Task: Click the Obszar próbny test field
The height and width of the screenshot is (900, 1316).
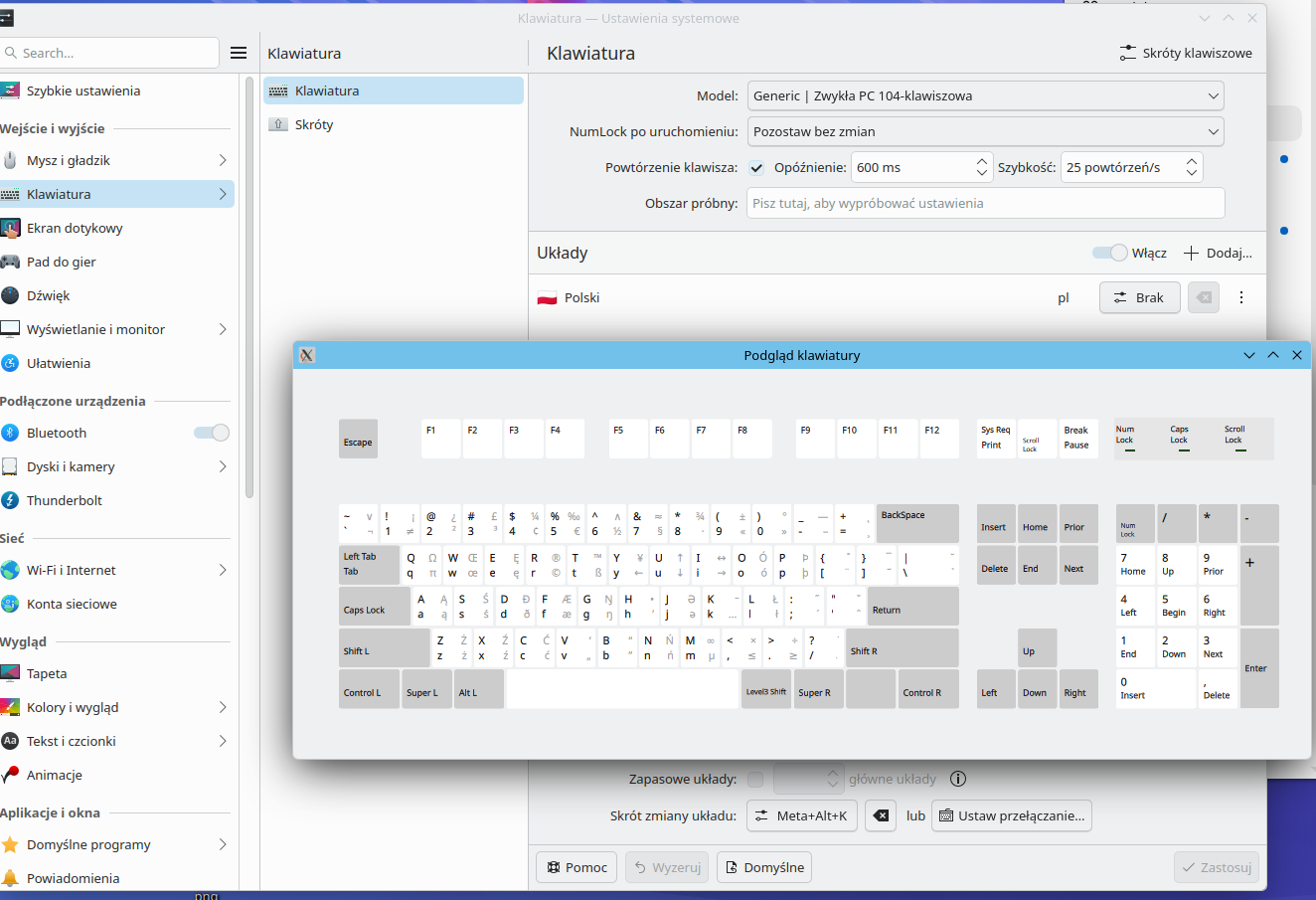Action: pyautogui.click(x=985, y=203)
